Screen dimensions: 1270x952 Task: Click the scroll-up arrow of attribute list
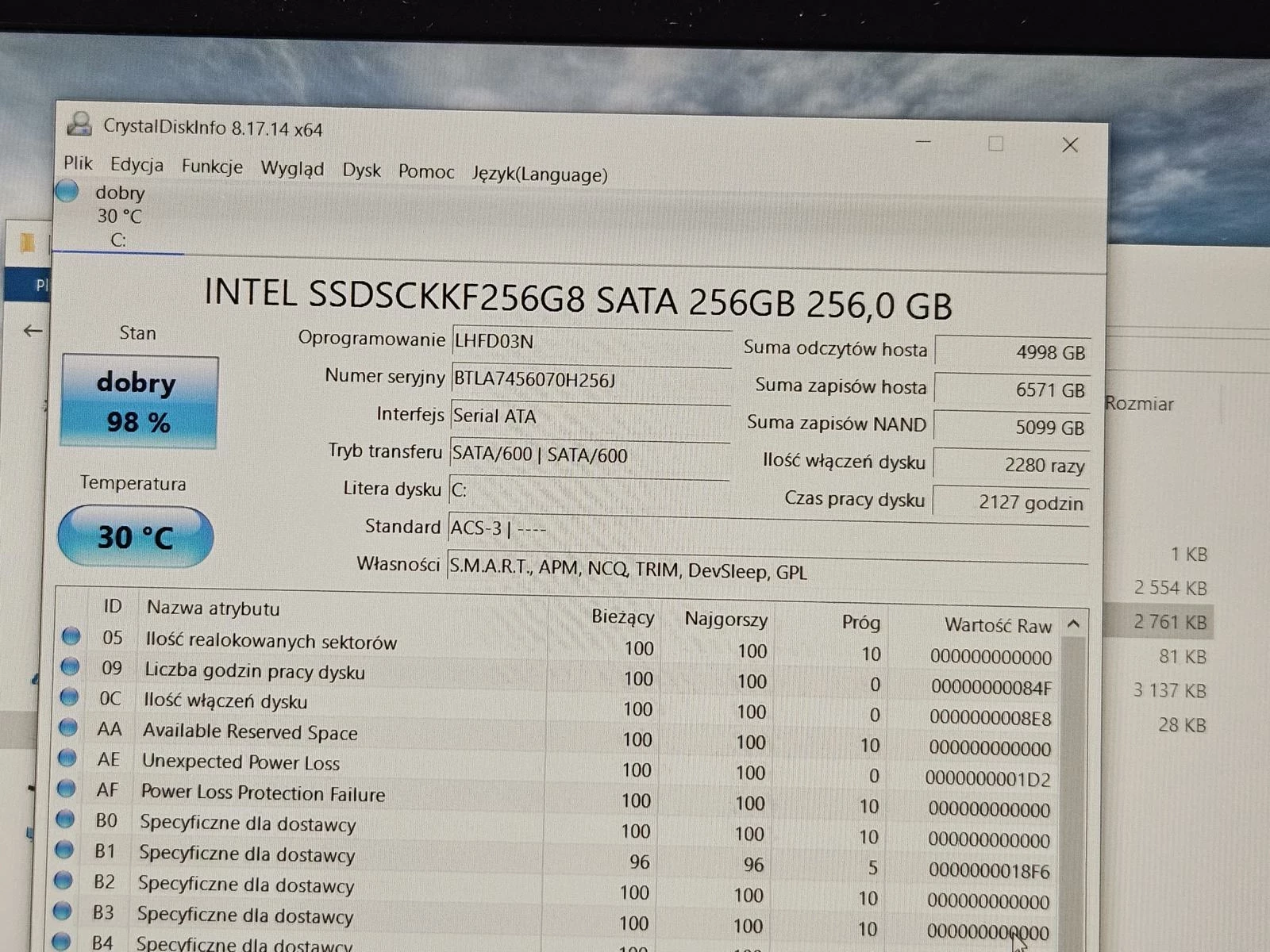(1074, 624)
